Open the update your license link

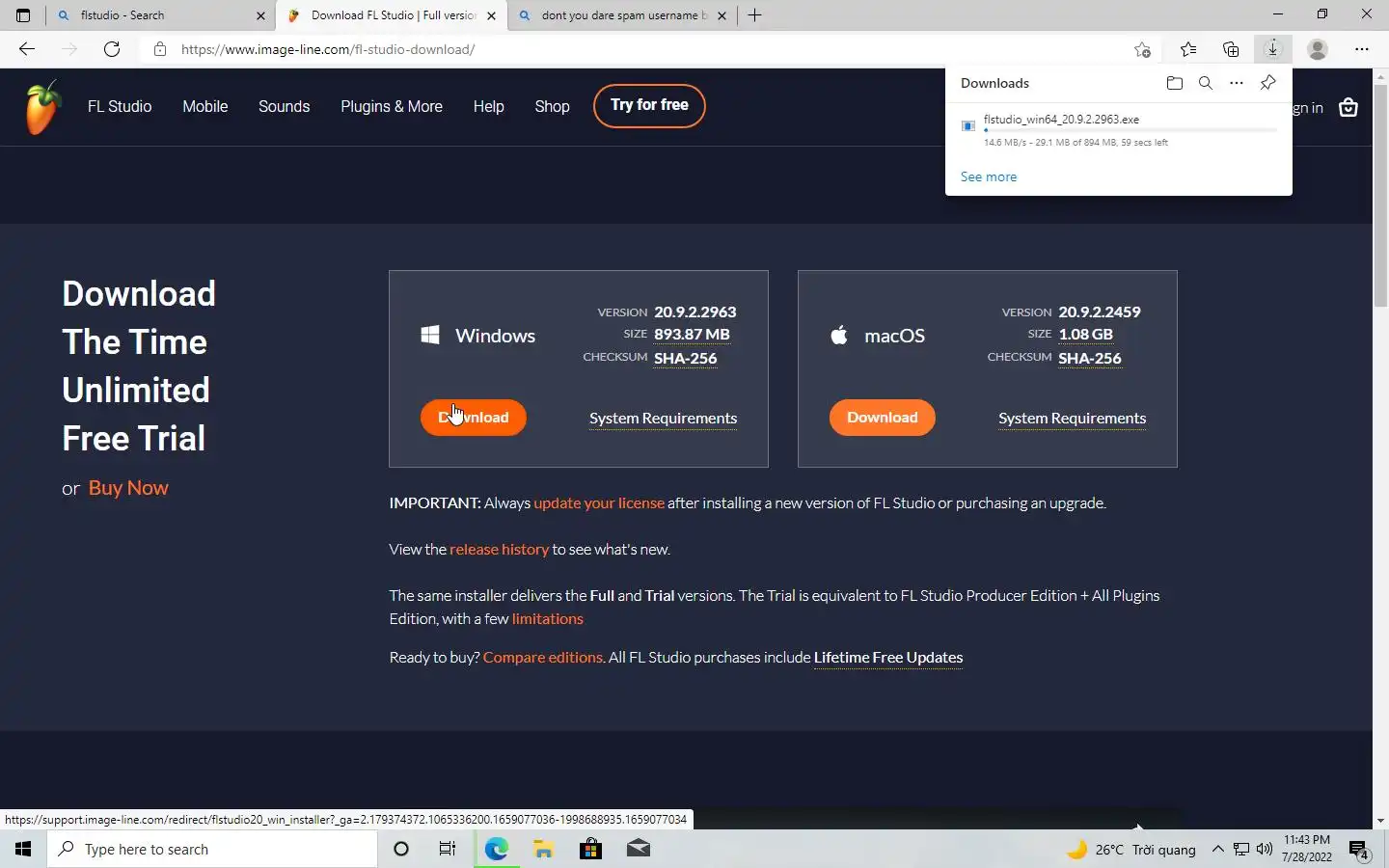click(599, 503)
